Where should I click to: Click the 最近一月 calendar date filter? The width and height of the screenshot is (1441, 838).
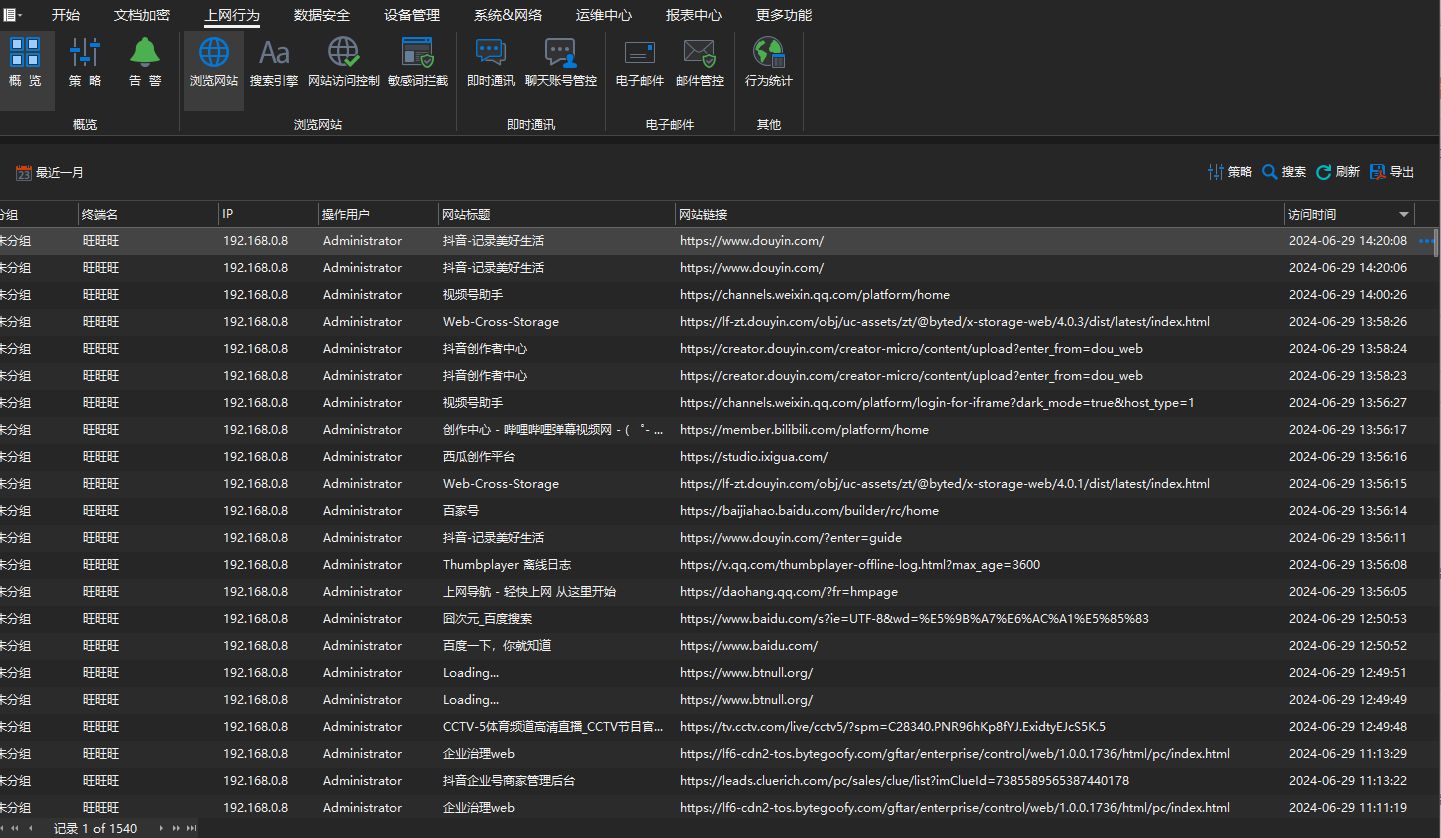[50, 173]
